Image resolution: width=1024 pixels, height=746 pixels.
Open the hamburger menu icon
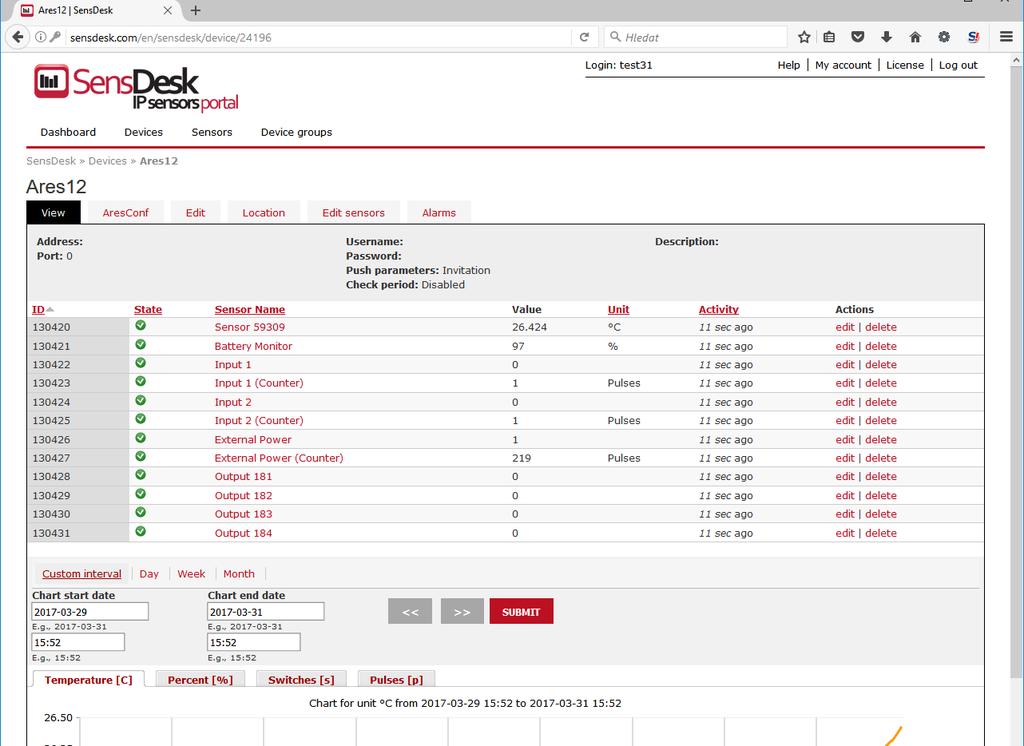point(1006,37)
